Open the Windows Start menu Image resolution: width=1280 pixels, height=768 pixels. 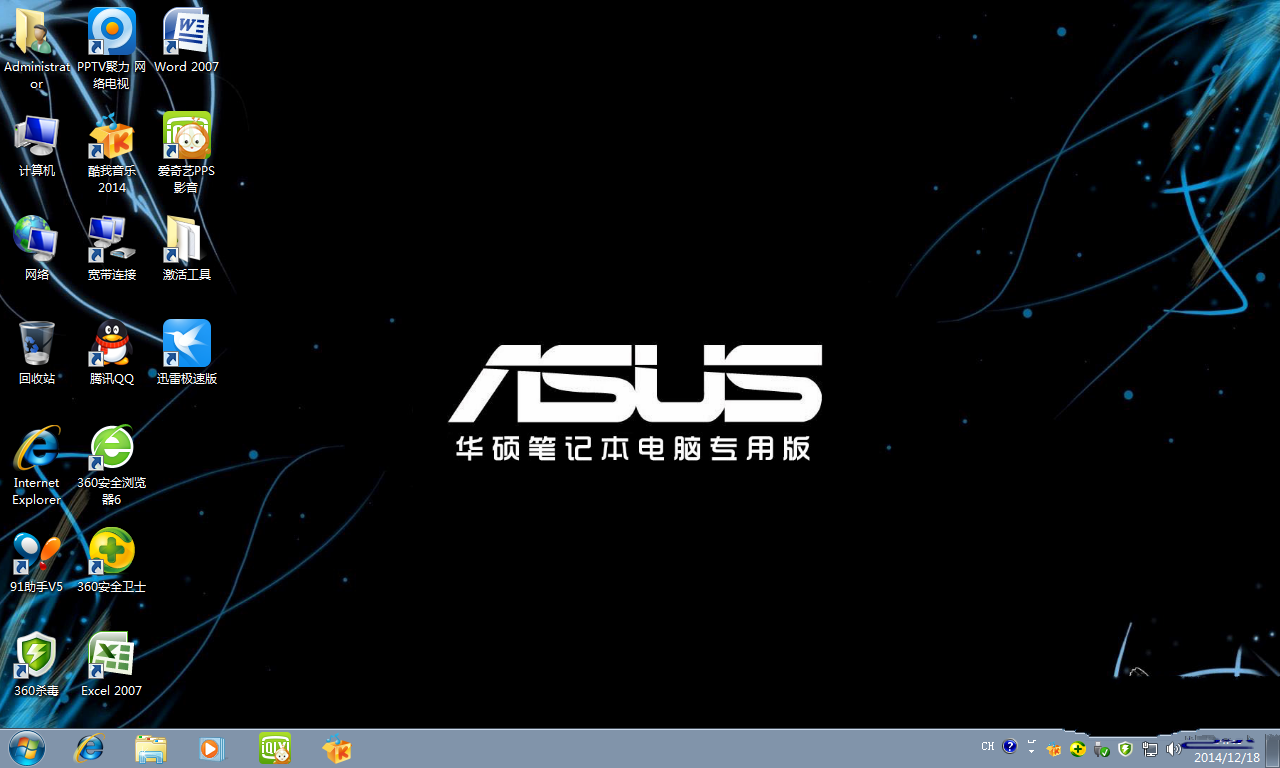(x=26, y=748)
